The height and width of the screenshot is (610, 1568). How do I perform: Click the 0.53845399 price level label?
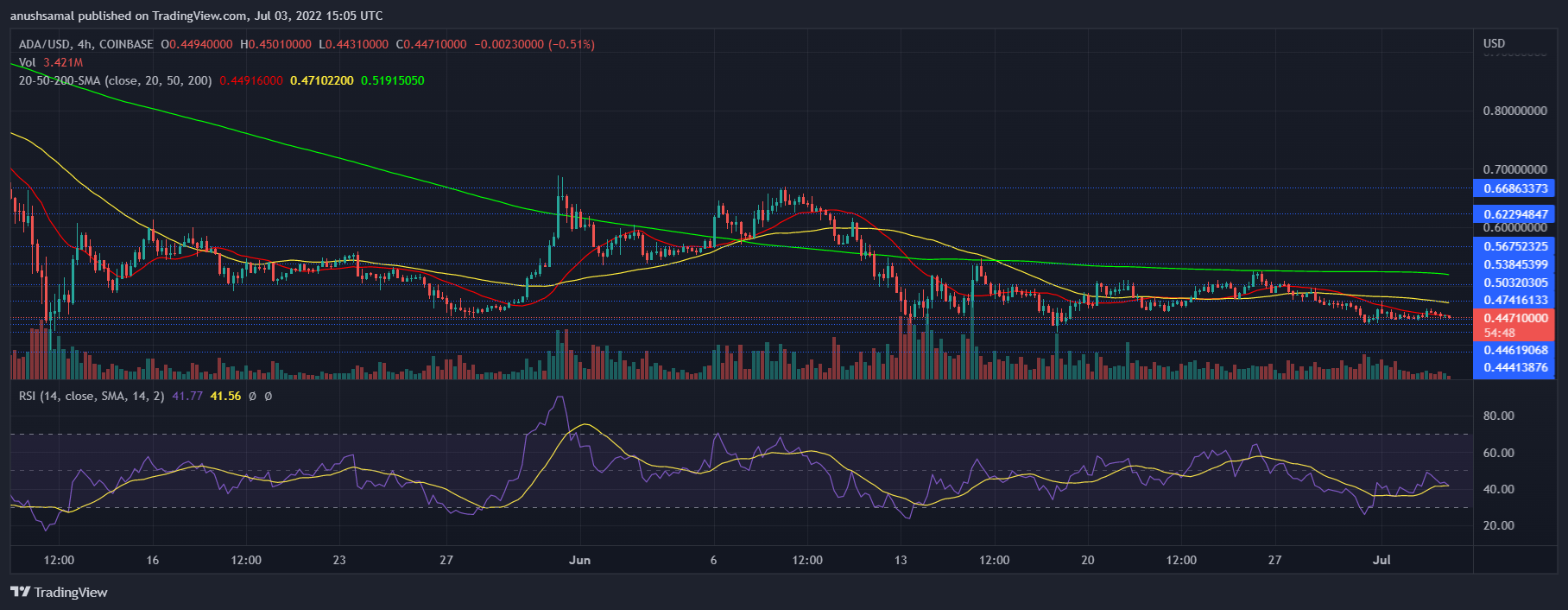(1515, 264)
